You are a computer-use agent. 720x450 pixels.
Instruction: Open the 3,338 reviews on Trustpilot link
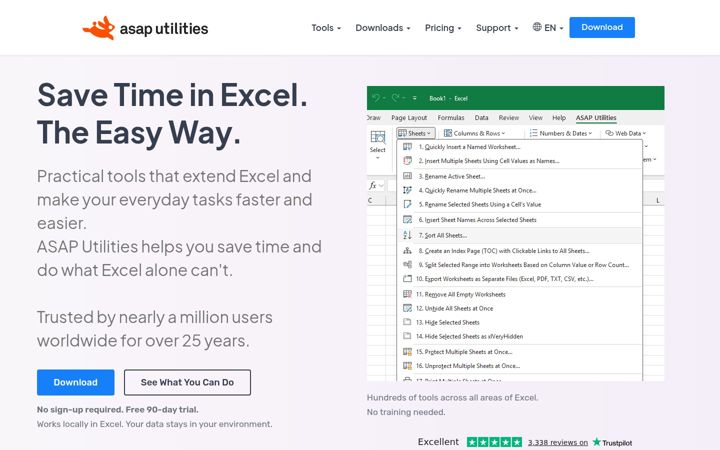click(x=557, y=442)
